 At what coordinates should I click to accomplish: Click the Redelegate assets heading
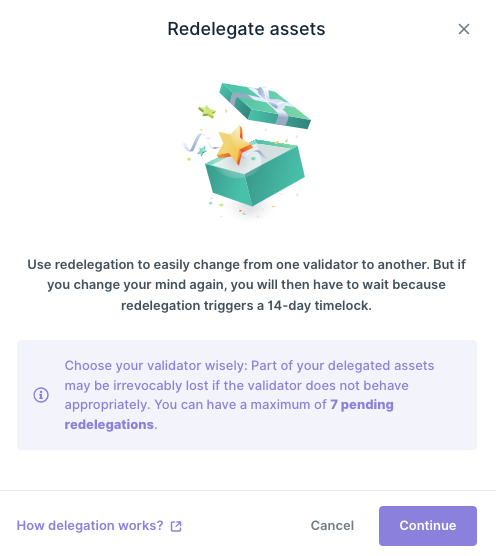tap(246, 29)
